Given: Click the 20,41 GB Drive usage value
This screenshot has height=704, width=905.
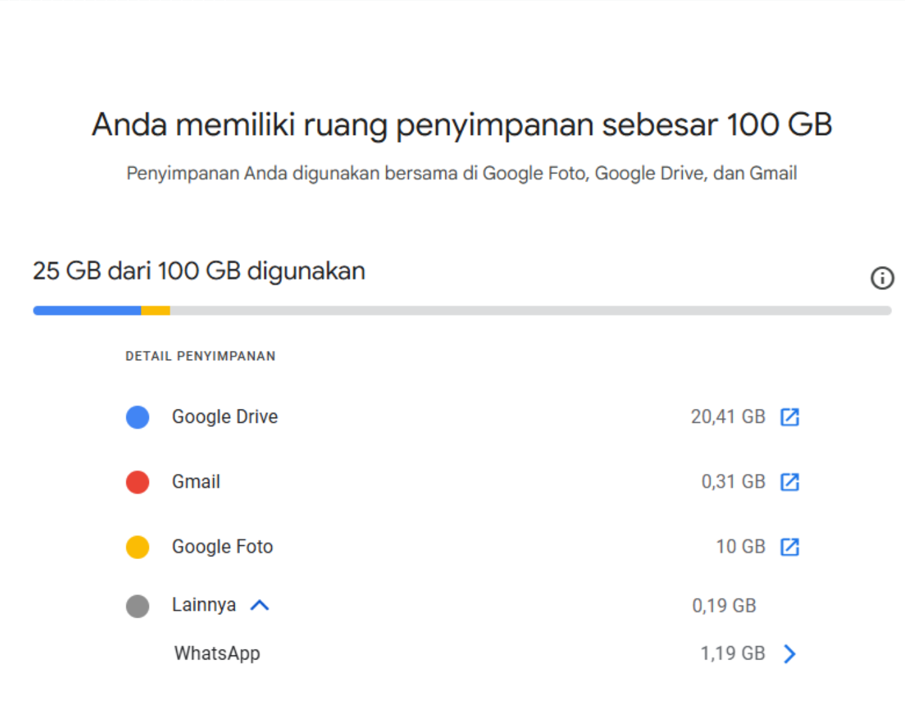Looking at the screenshot, I should [x=727, y=417].
